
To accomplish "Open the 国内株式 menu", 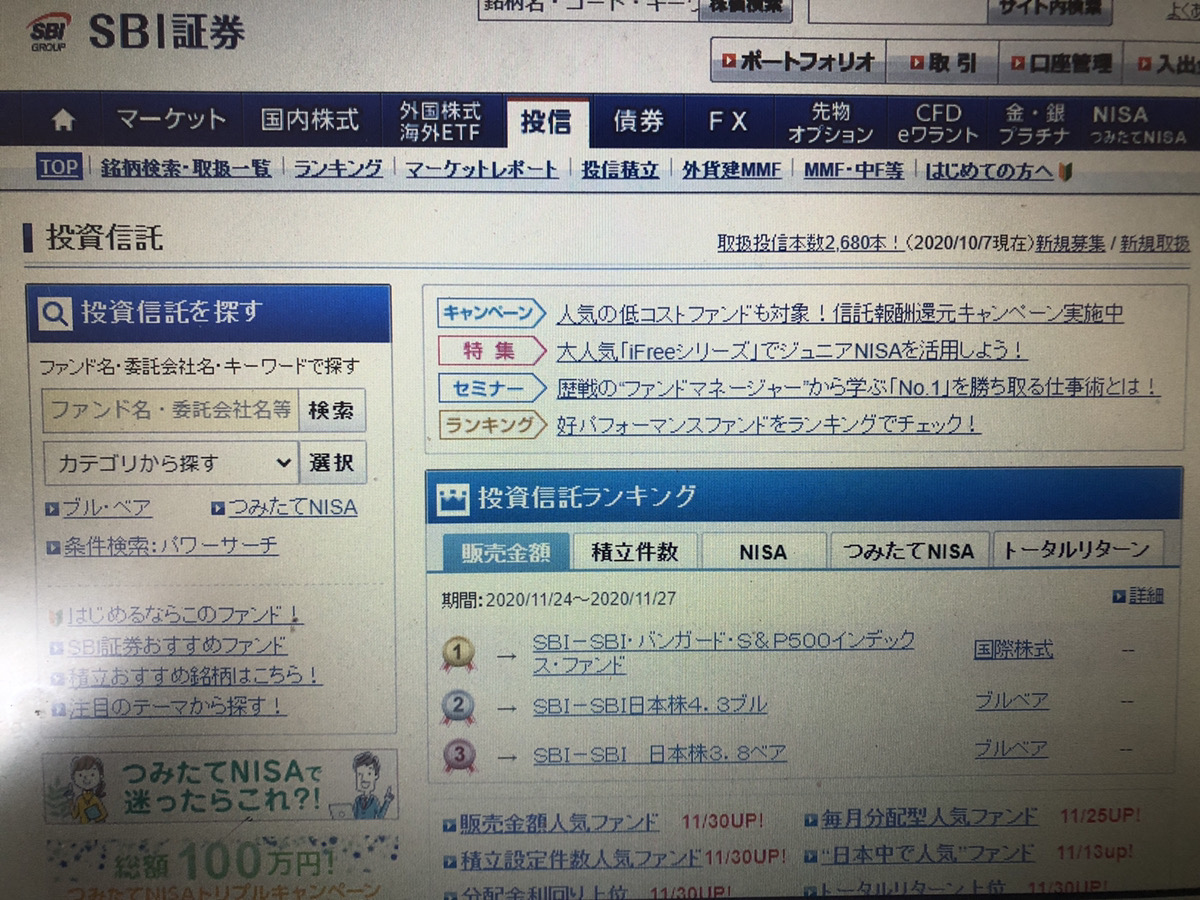I will (x=309, y=121).
